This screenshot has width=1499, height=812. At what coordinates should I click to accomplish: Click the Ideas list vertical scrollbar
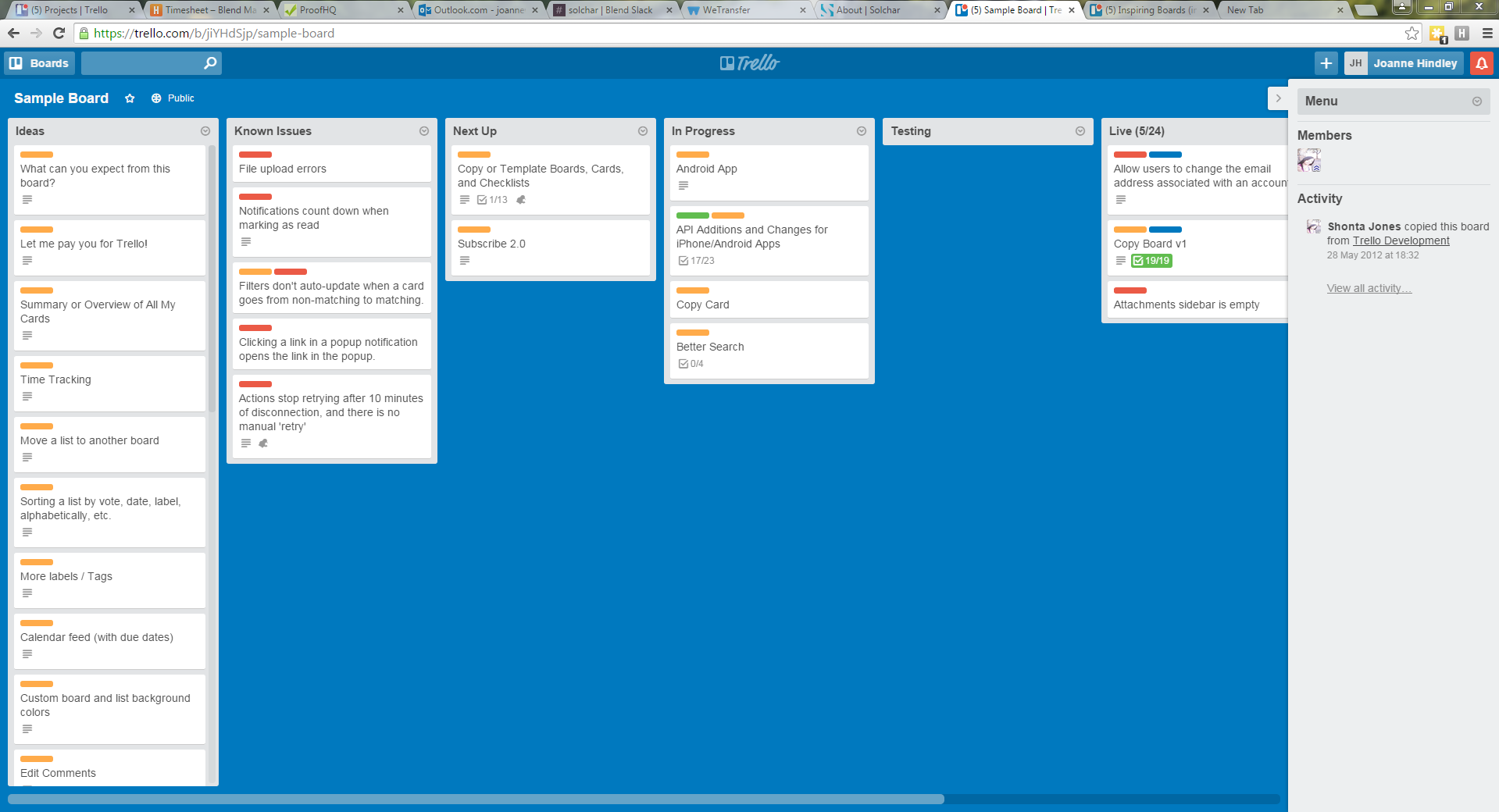tap(212, 279)
